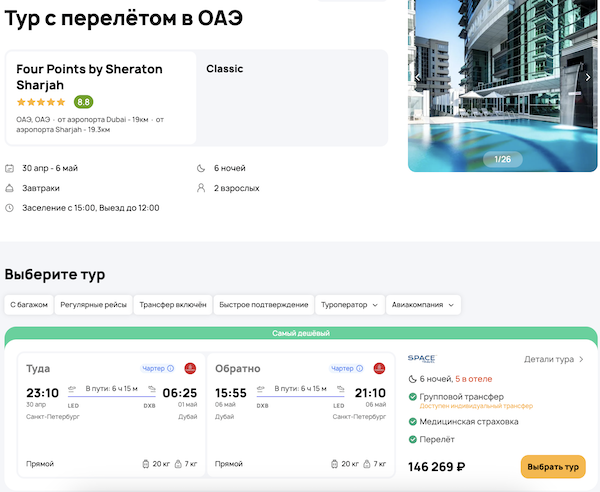The height and width of the screenshot is (492, 600).
Task: Select the Classic room type tab
Action: point(225,69)
